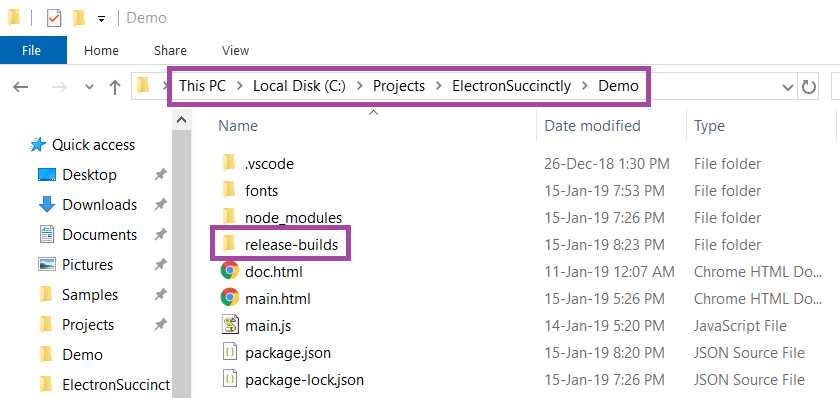Click pin icon next to Samples
The height and width of the screenshot is (398, 840).
tap(160, 295)
